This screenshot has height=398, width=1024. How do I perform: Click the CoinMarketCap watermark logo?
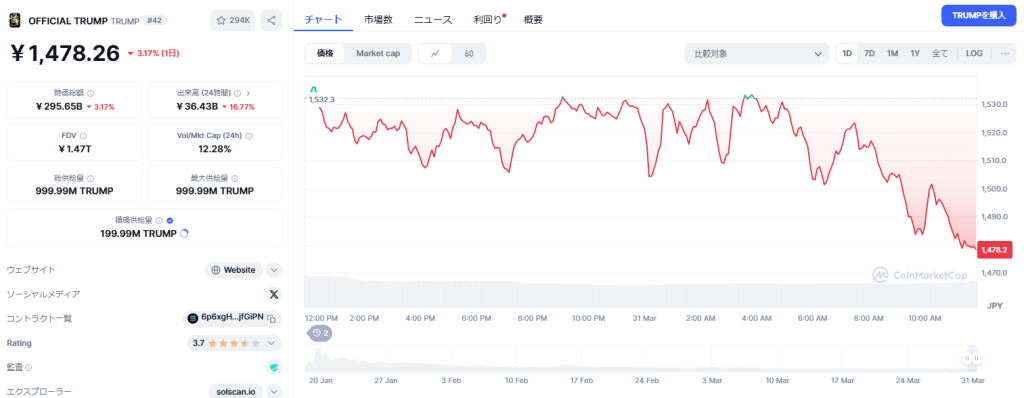point(920,274)
